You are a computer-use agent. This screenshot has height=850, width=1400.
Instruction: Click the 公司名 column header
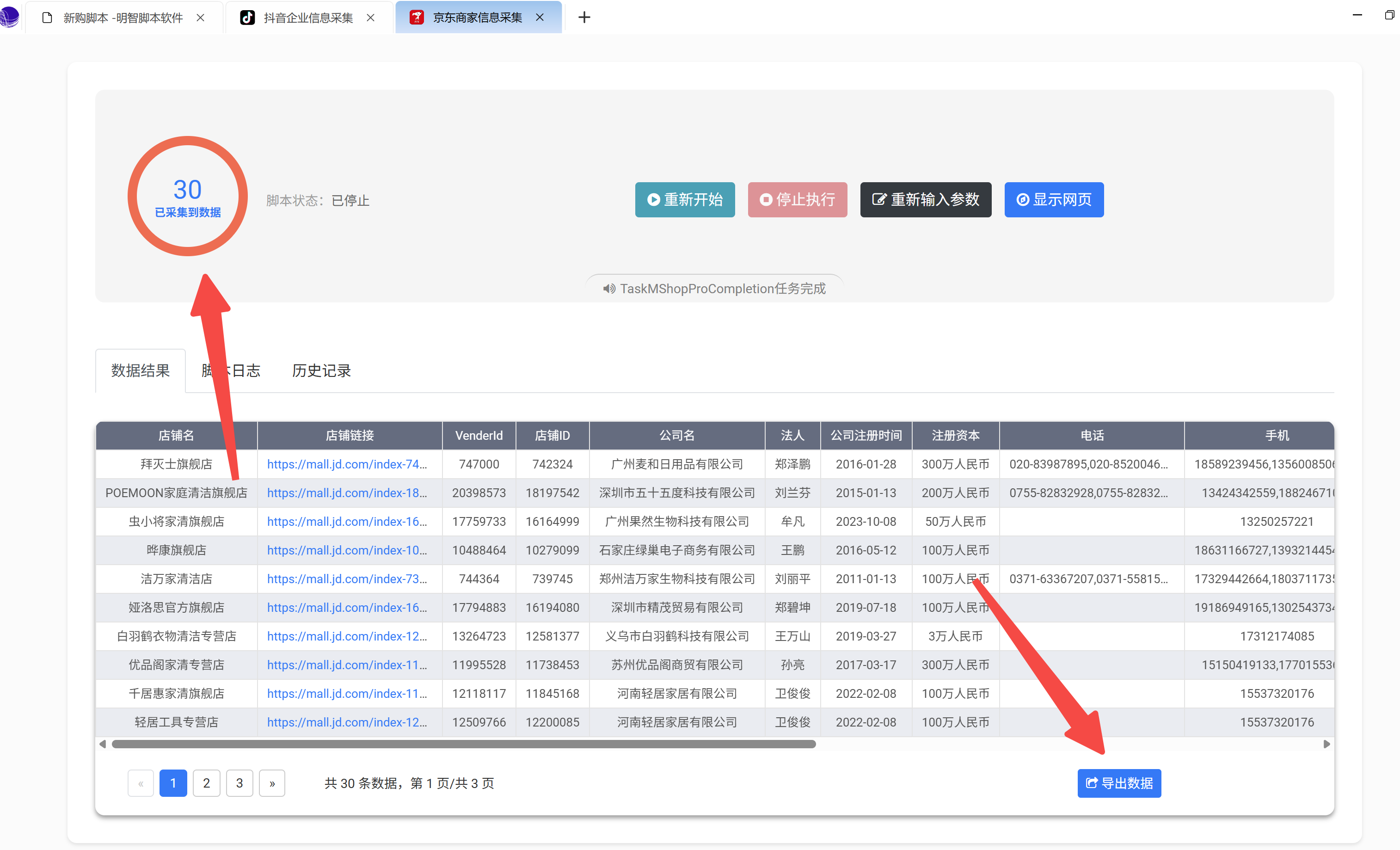pyautogui.click(x=677, y=435)
